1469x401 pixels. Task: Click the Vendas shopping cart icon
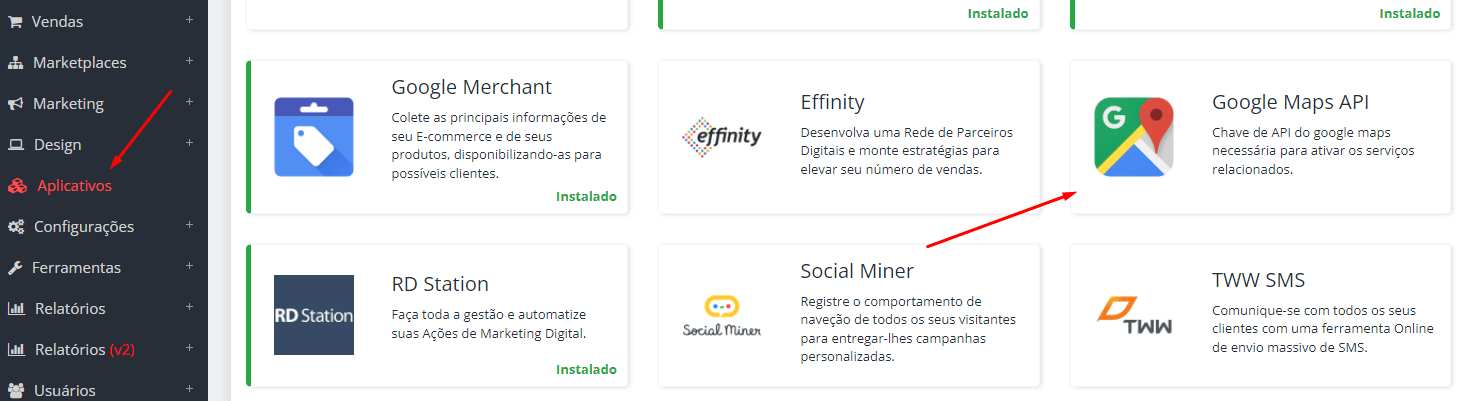15,21
